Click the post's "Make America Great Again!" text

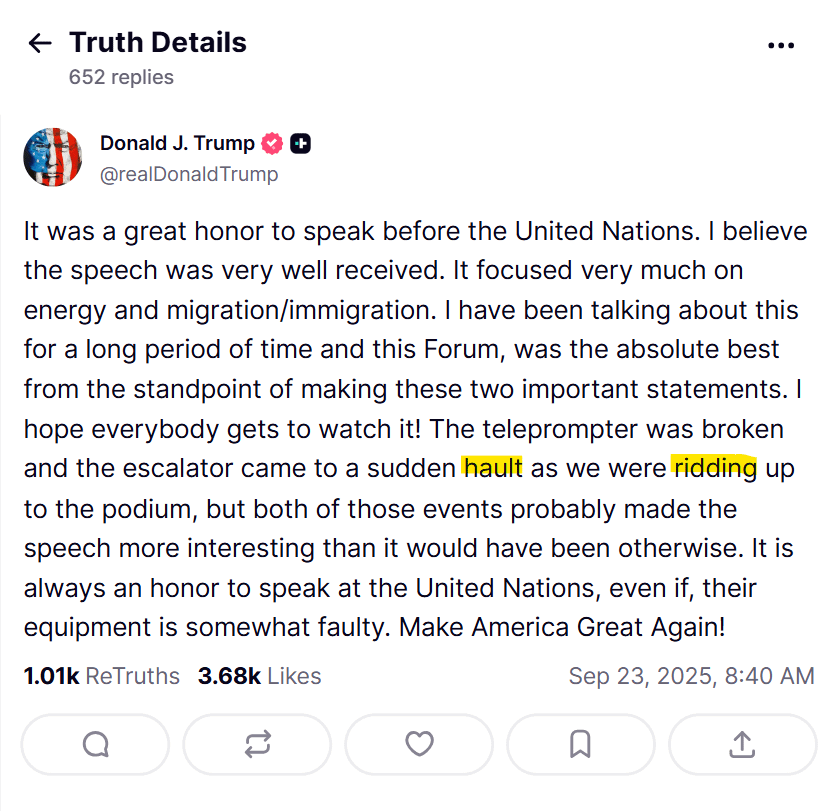(562, 629)
